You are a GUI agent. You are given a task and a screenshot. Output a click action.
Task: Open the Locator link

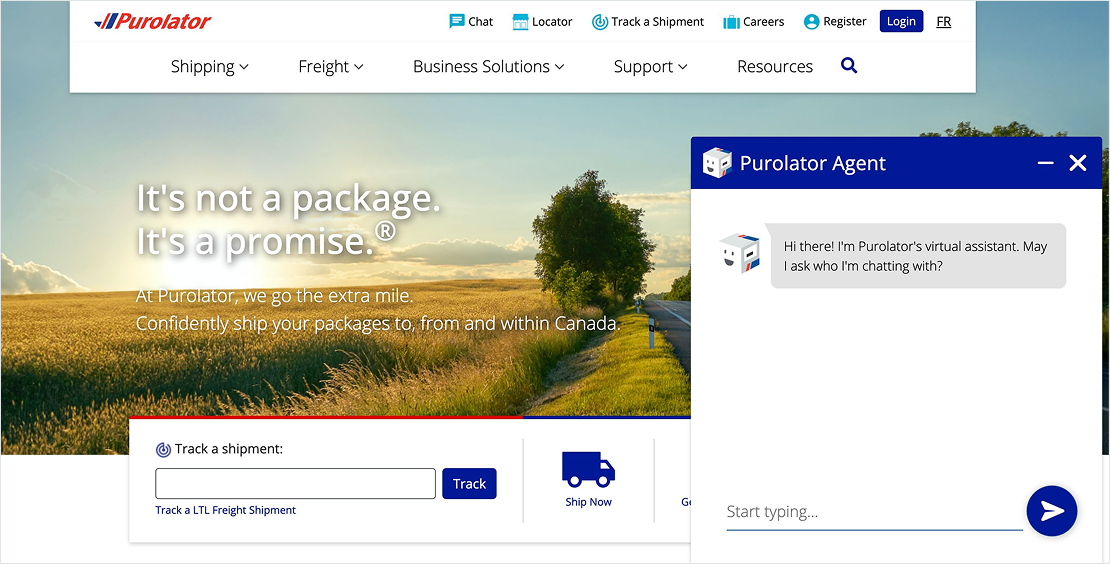point(552,22)
